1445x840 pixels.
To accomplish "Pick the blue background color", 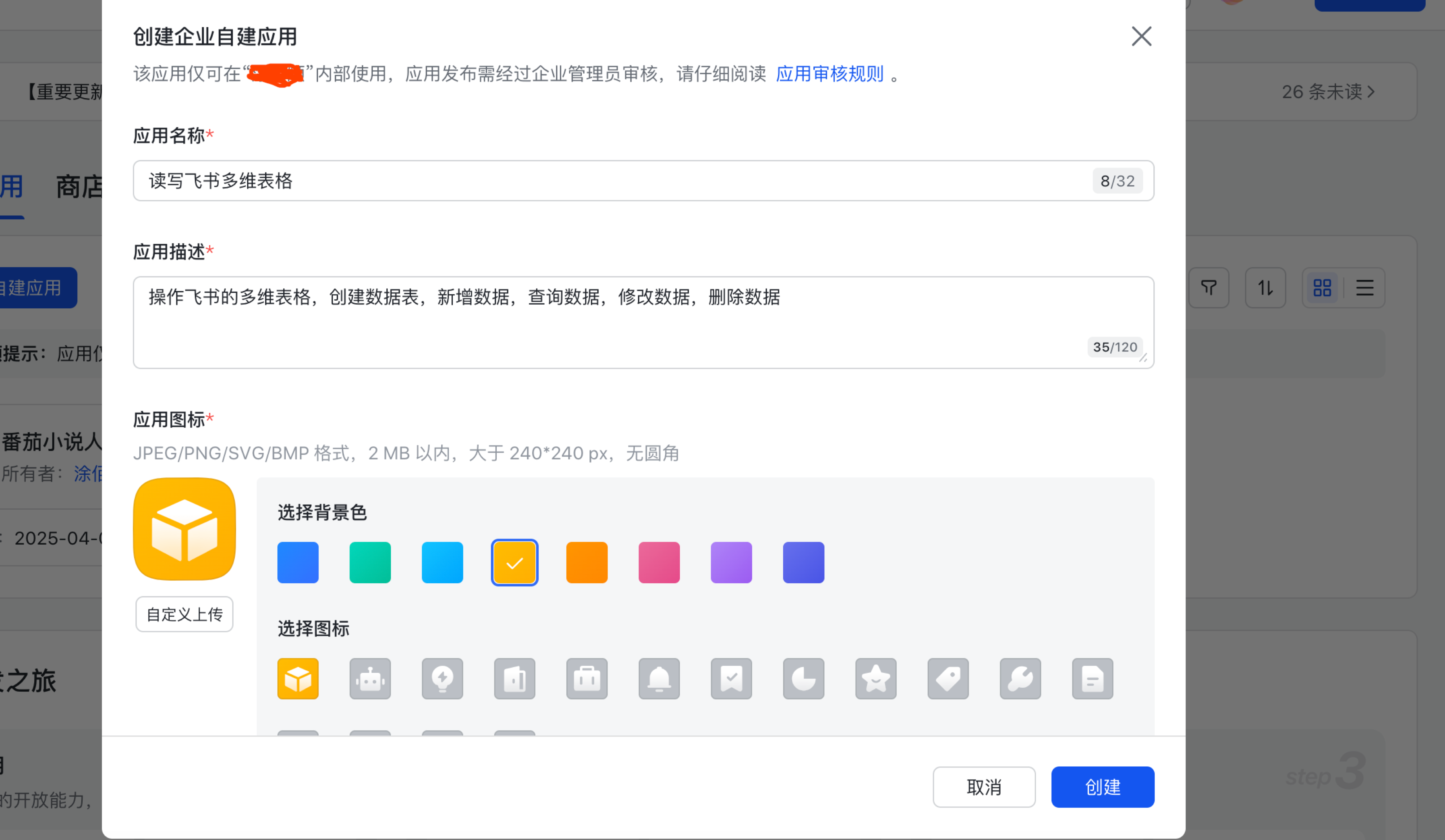I will click(298, 562).
